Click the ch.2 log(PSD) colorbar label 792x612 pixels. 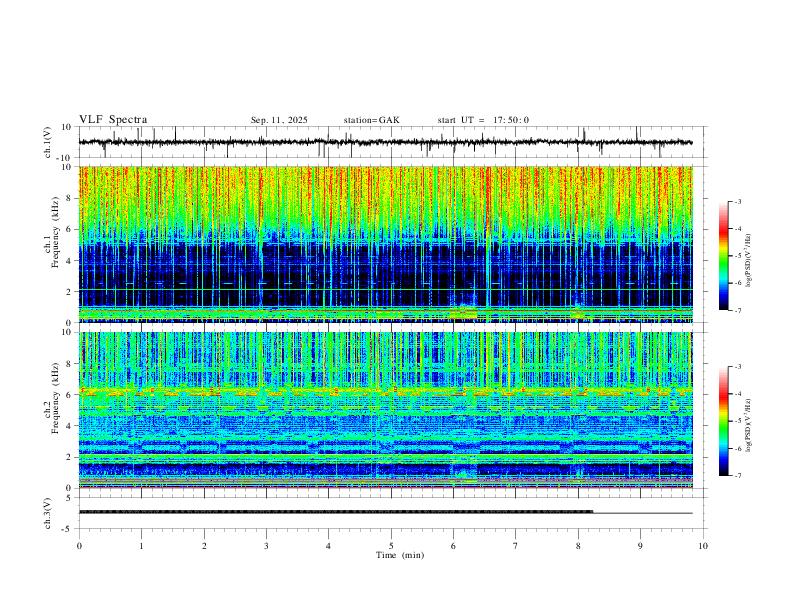(748, 425)
